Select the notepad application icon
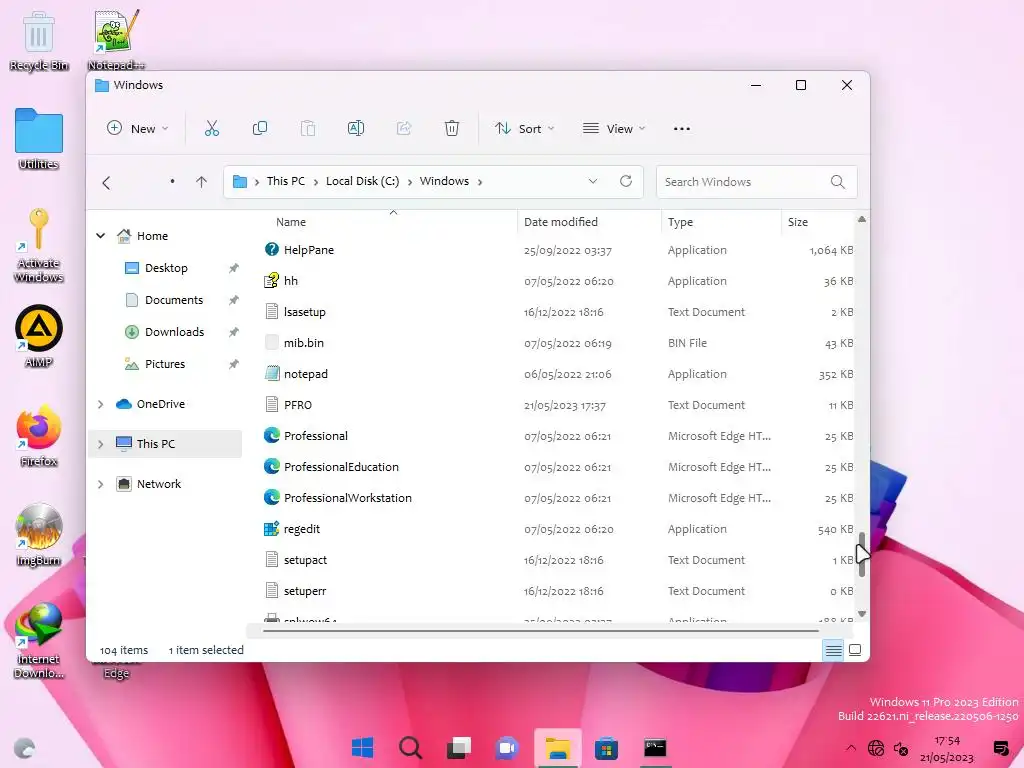The width and height of the screenshot is (1024, 768). [272, 374]
